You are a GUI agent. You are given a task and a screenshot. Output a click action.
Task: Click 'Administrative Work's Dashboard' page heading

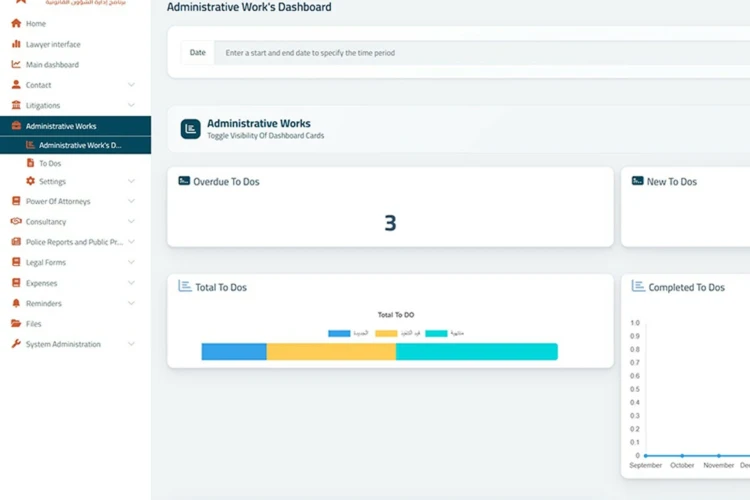point(249,7)
